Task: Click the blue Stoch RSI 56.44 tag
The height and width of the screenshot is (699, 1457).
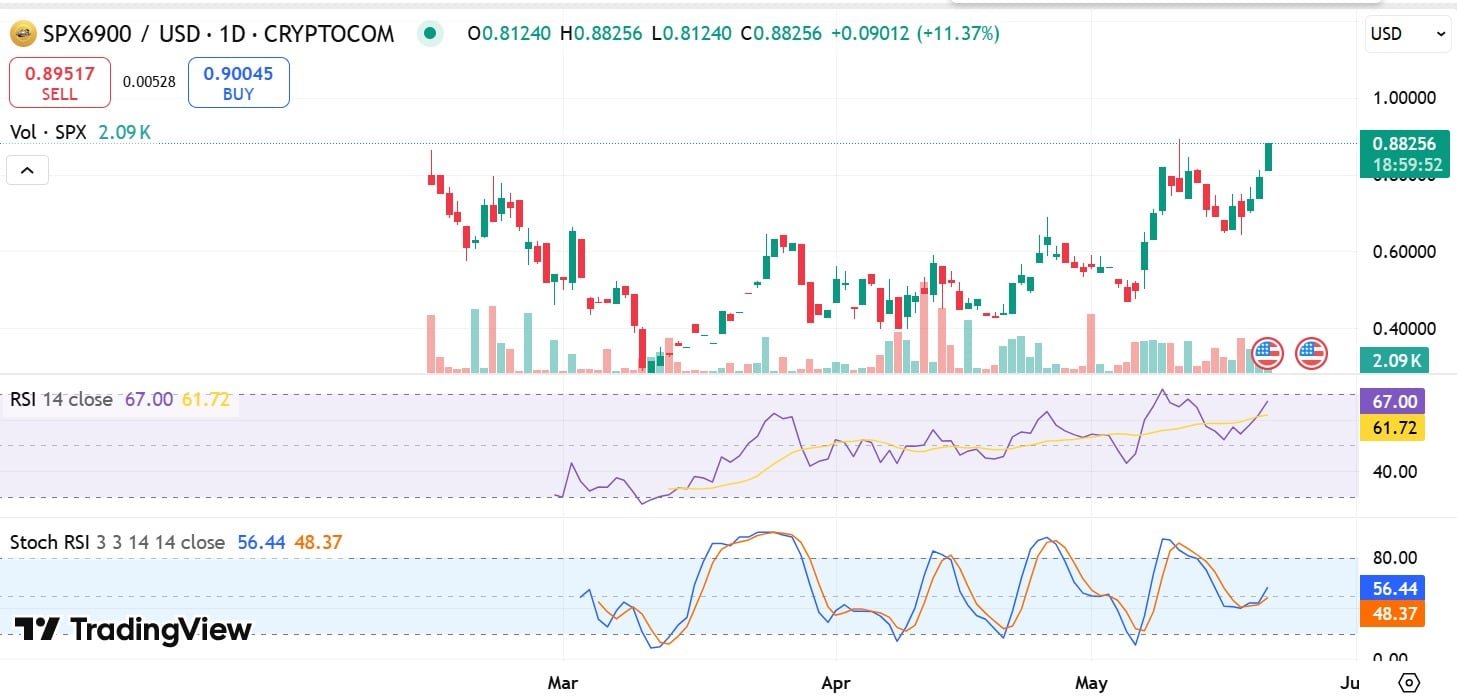Action: 1390,588
